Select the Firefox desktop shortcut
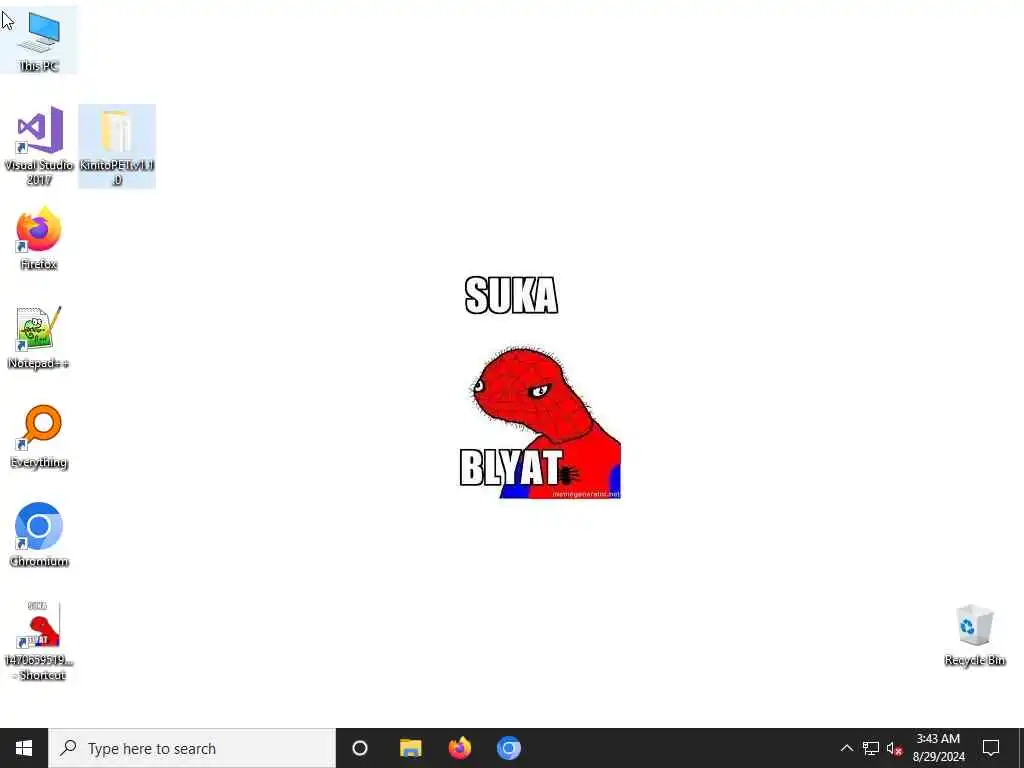Image resolution: width=1024 pixels, height=768 pixels. (x=39, y=238)
